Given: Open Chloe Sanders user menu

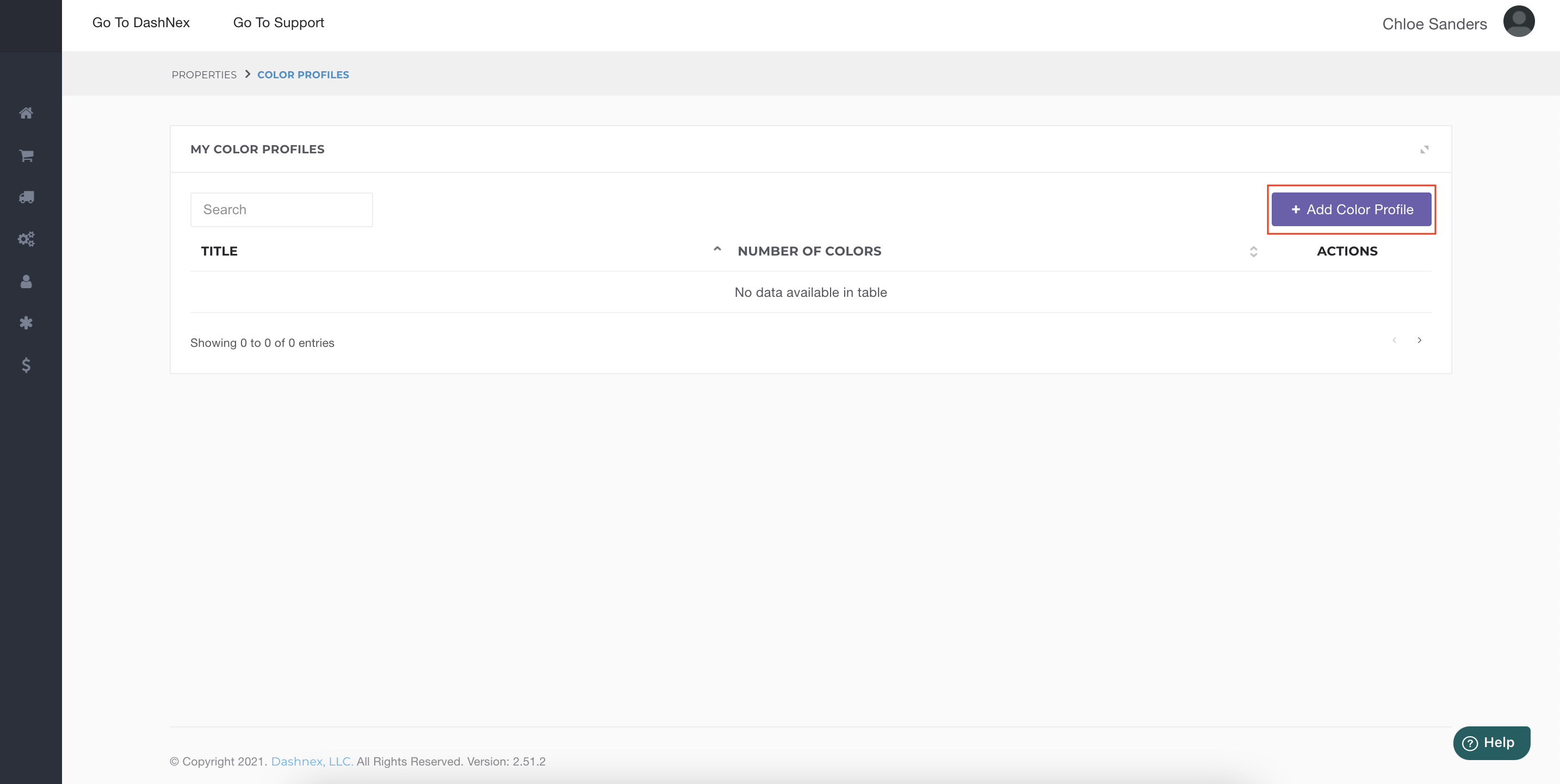Looking at the screenshot, I should tap(1434, 24).
